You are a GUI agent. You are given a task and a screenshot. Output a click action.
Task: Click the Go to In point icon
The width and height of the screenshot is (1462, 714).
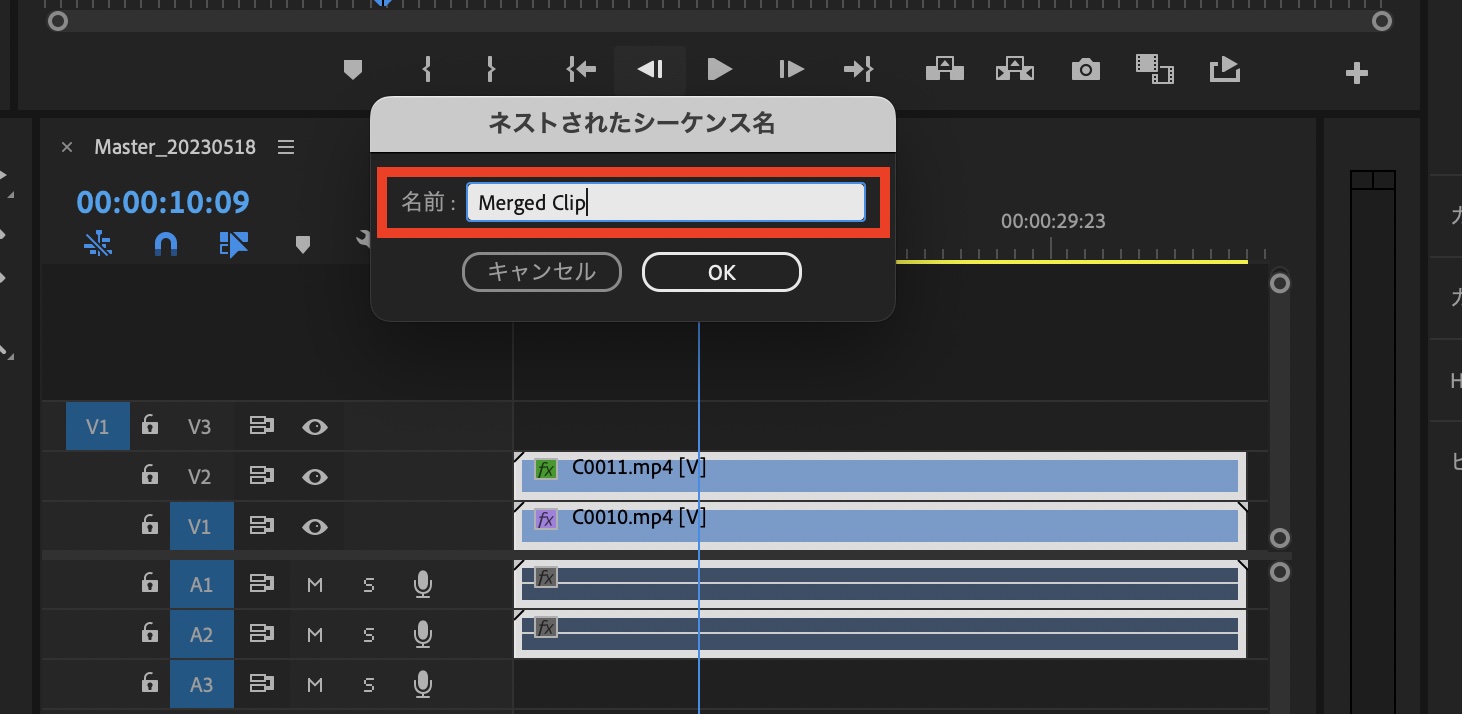(x=581, y=69)
